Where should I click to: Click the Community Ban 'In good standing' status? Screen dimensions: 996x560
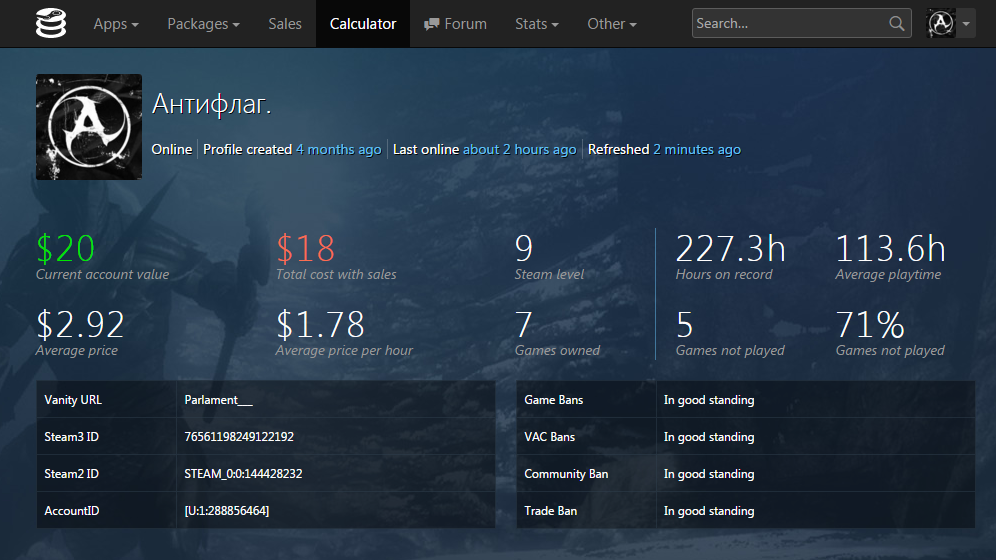[x=709, y=474]
